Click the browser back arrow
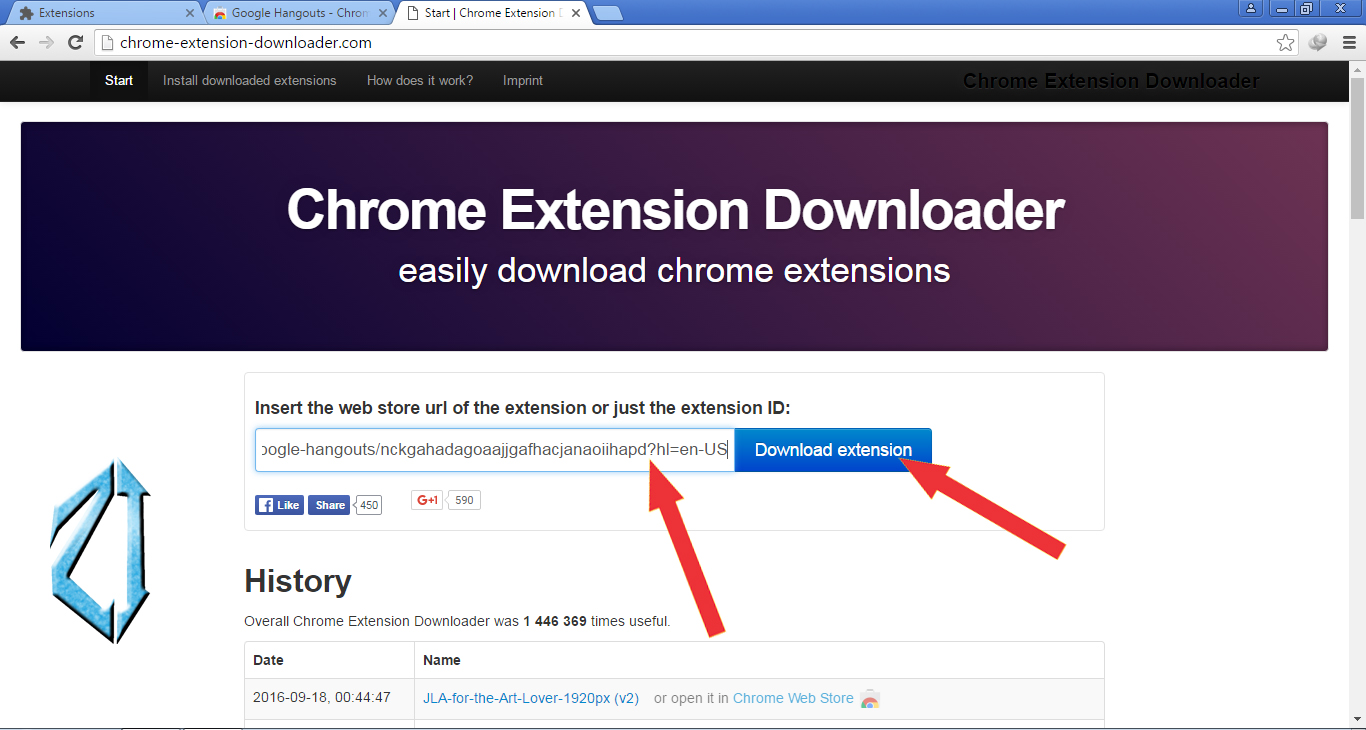This screenshot has height=730, width=1366. (16, 42)
